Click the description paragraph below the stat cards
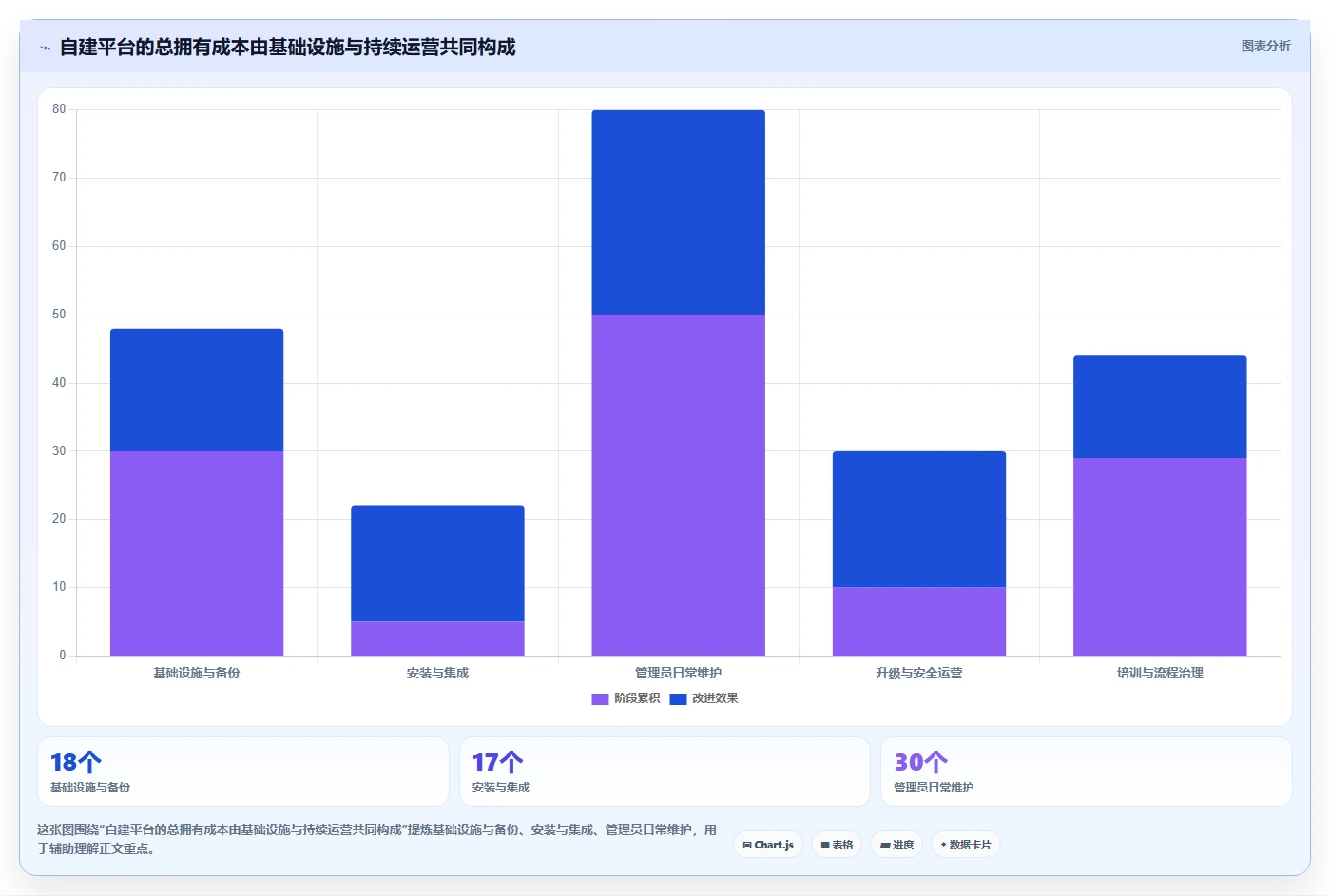Image resolution: width=1330 pixels, height=896 pixels. pos(376,839)
